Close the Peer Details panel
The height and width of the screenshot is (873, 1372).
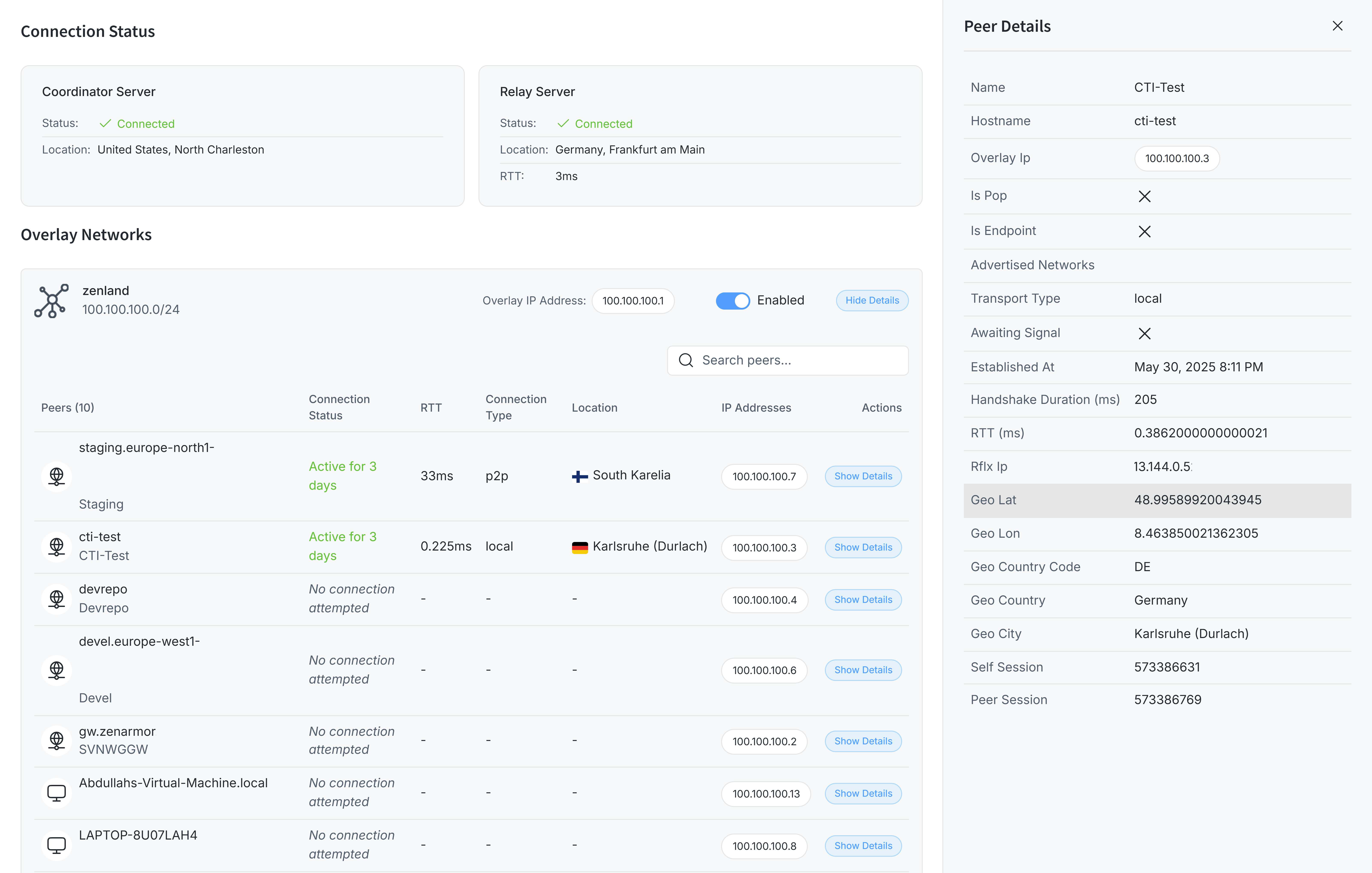1337,26
